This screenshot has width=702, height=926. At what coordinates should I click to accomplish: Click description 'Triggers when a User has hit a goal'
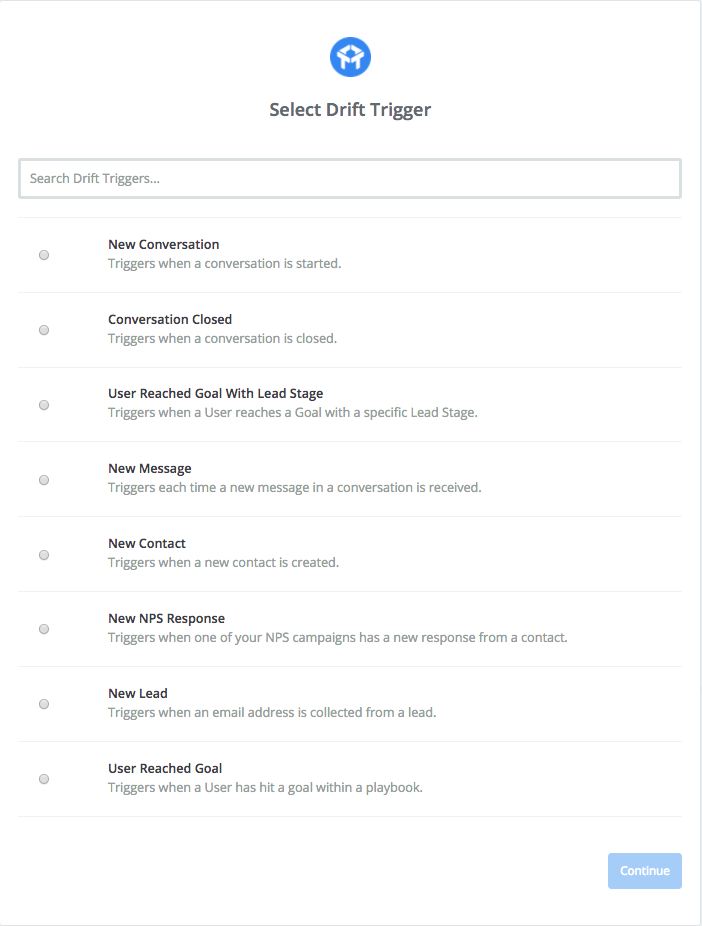click(265, 788)
